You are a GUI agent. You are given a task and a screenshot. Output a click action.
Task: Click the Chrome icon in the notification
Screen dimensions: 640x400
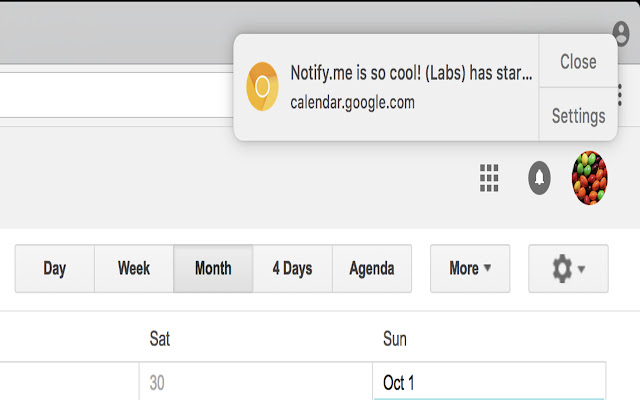click(262, 87)
